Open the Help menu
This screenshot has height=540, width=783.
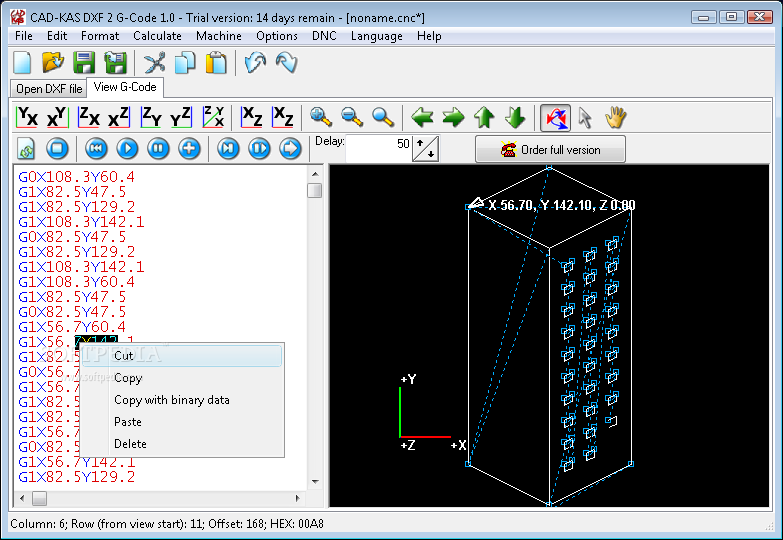[x=429, y=36]
